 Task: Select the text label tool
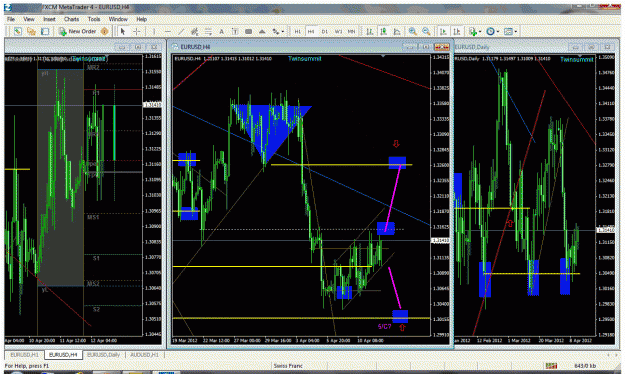pos(235,31)
